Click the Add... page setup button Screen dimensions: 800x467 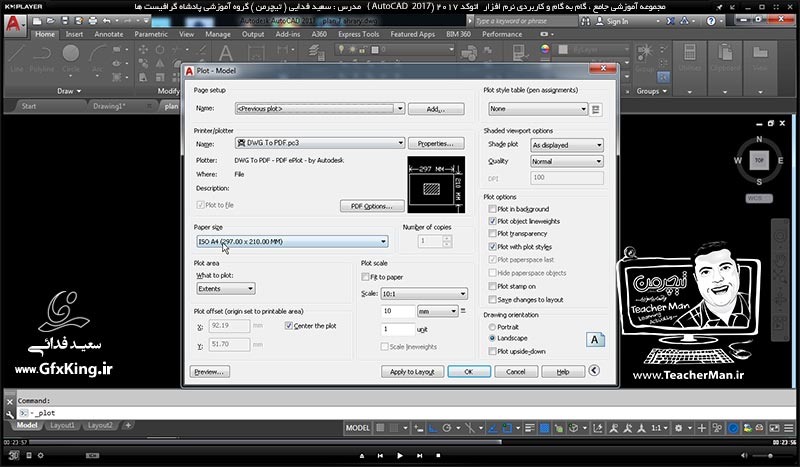point(436,109)
